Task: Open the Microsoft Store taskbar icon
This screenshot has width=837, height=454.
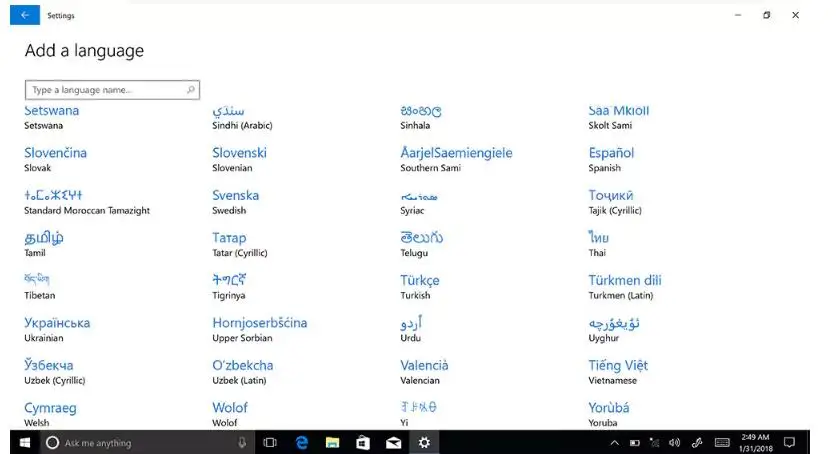Action: (x=363, y=442)
